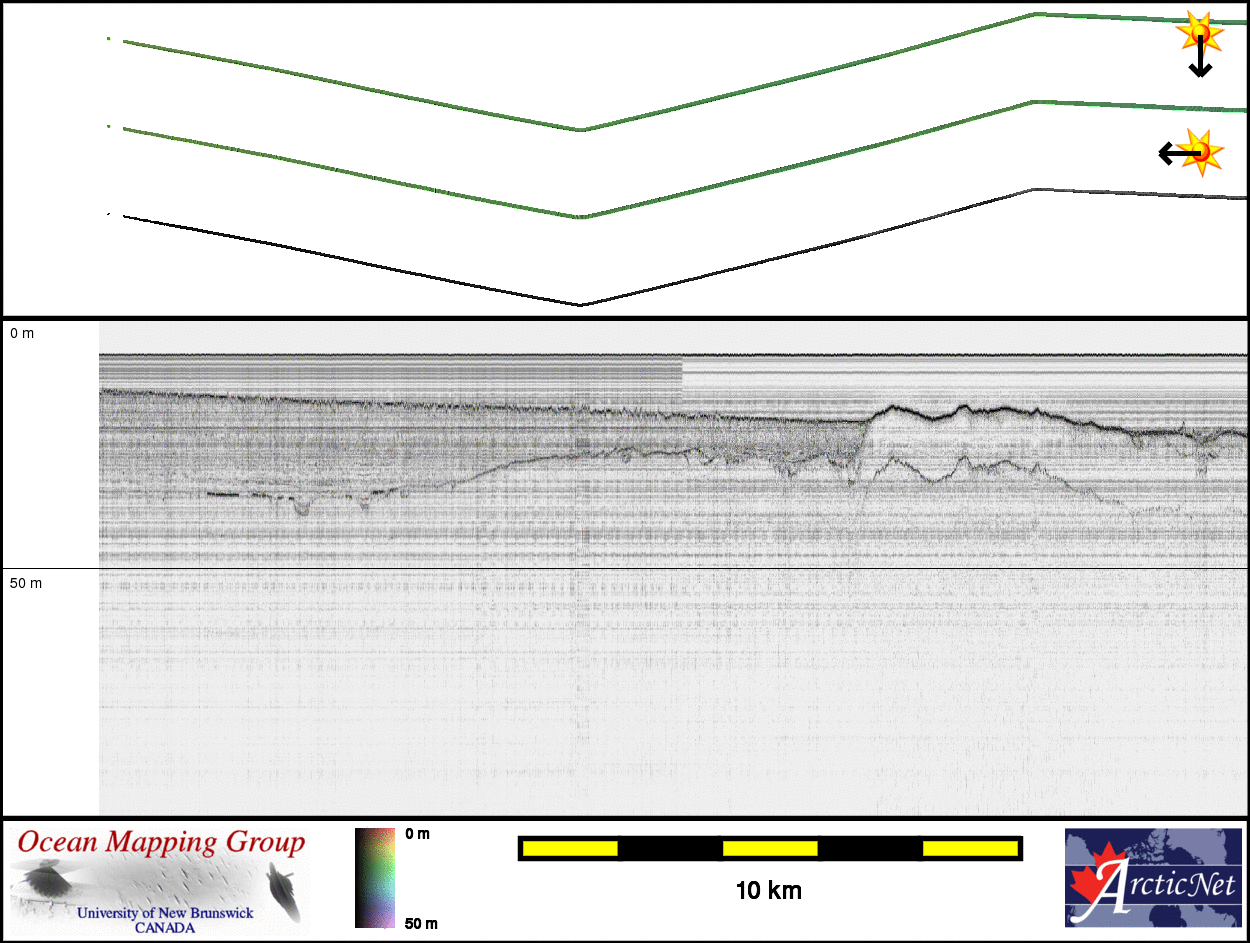This screenshot has width=1250, height=943.
Task: Open the ArcticNet logo
Action: pos(1154,877)
